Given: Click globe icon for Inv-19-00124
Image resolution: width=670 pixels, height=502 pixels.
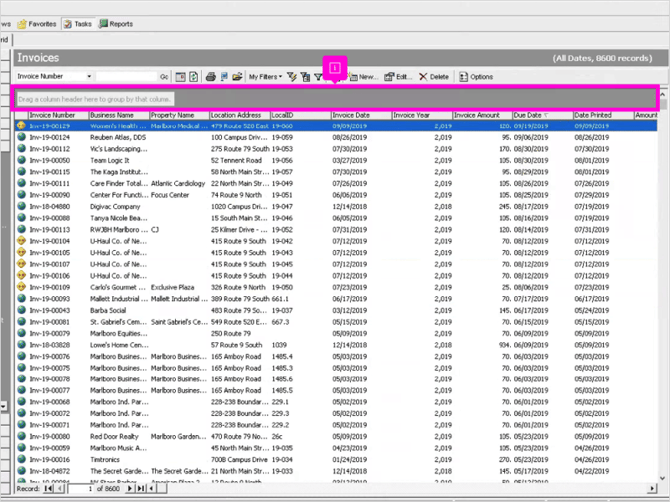Looking at the screenshot, I should (x=21, y=137).
